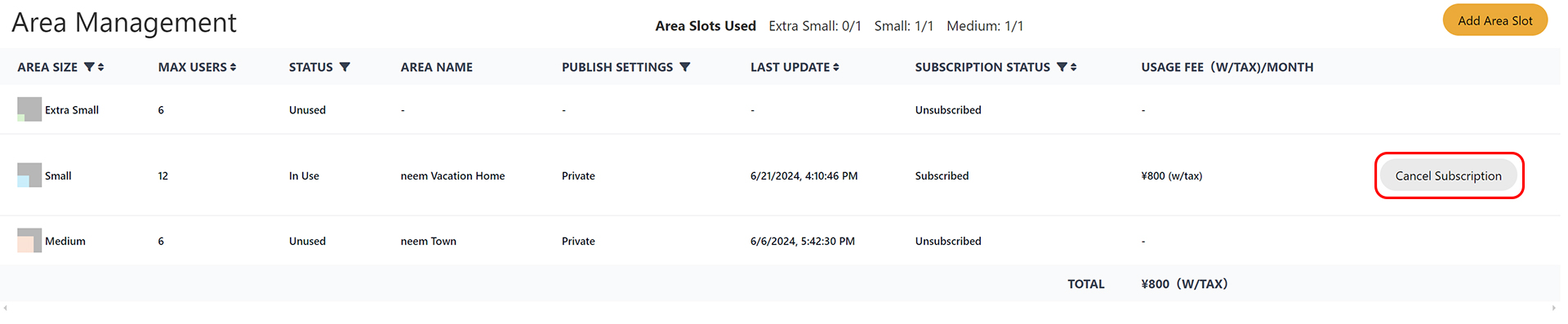This screenshot has width=1568, height=324.
Task: Open the Subscription Status filter icon
Action: click(x=1062, y=67)
